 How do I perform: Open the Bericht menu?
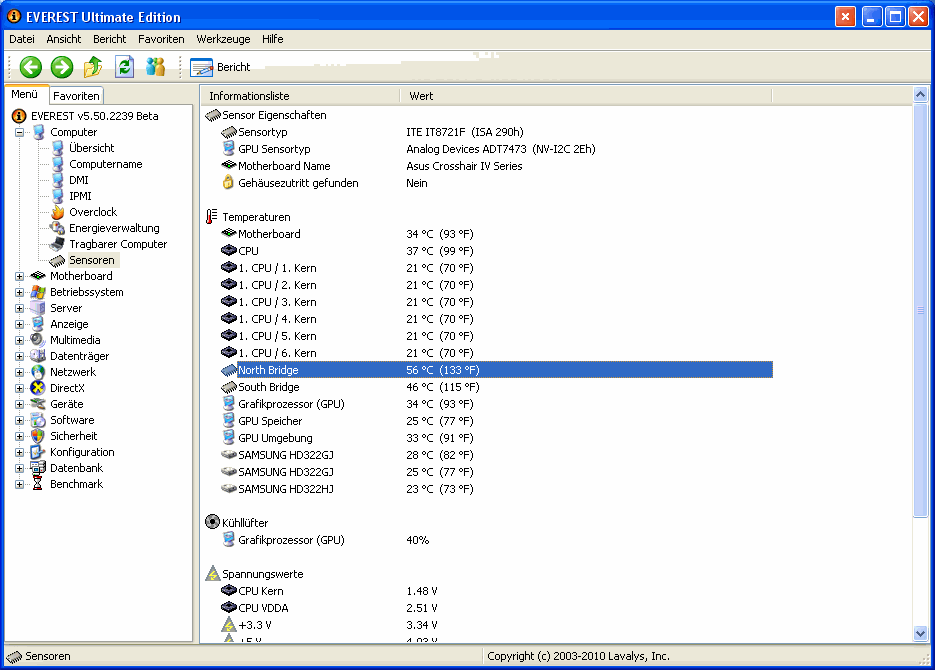pyautogui.click(x=110, y=39)
